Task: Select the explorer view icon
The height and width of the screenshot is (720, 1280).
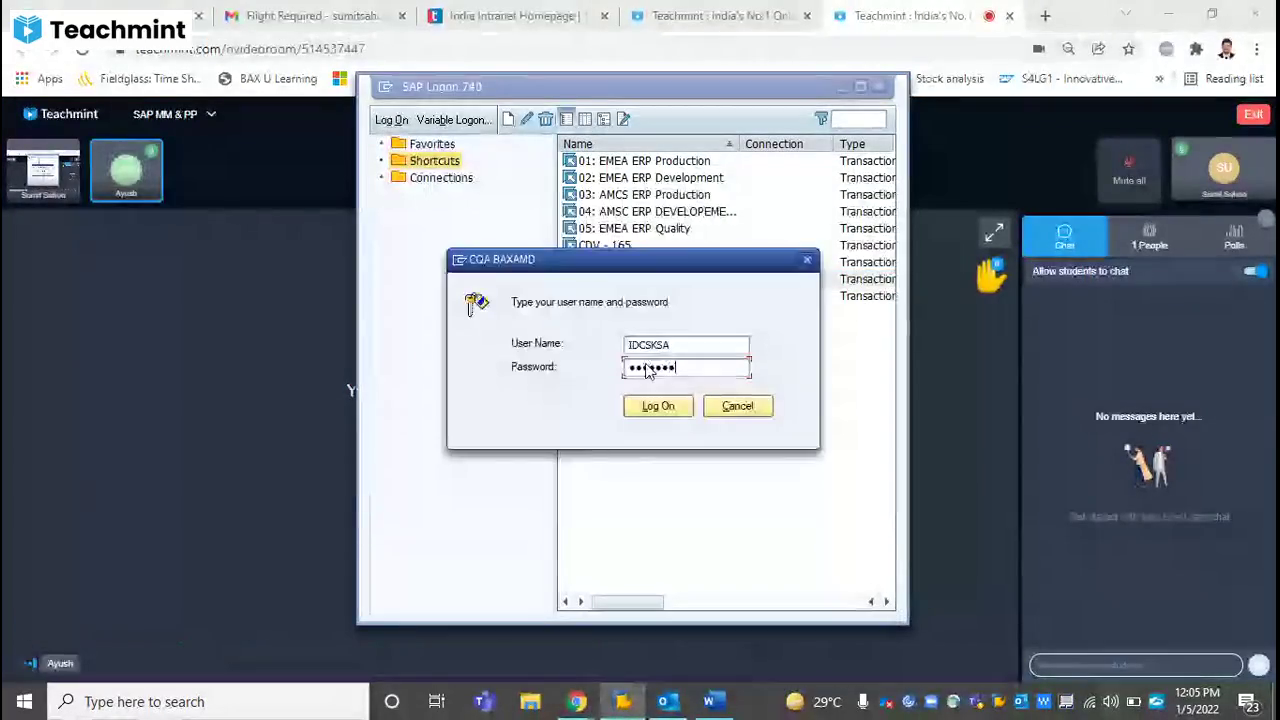Action: 566,120
